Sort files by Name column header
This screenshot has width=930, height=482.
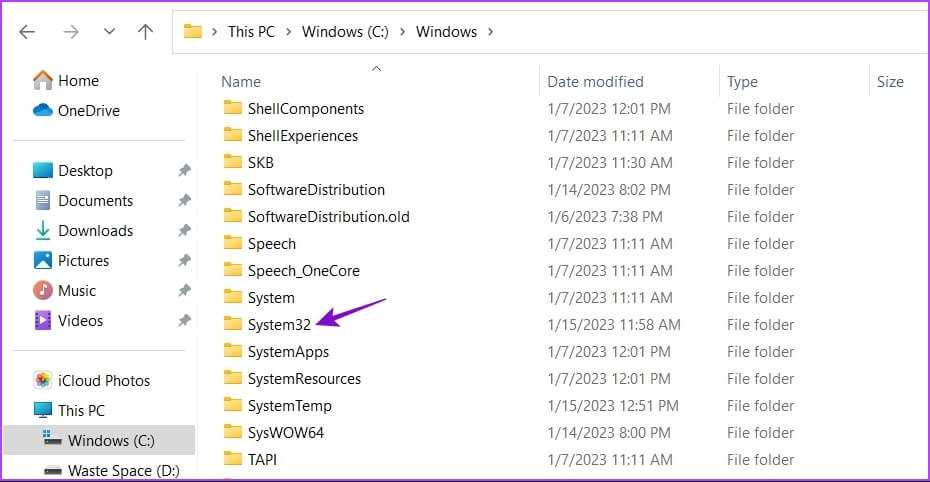(241, 82)
